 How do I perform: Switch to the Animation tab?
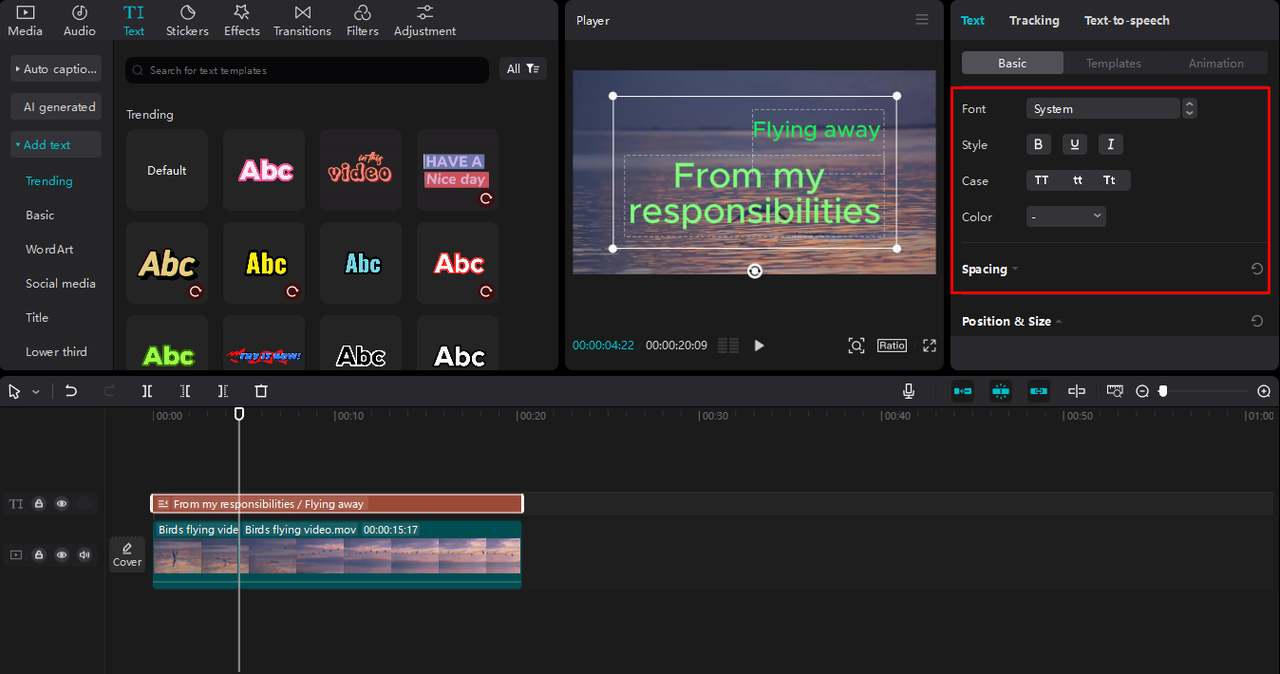tap(1216, 63)
